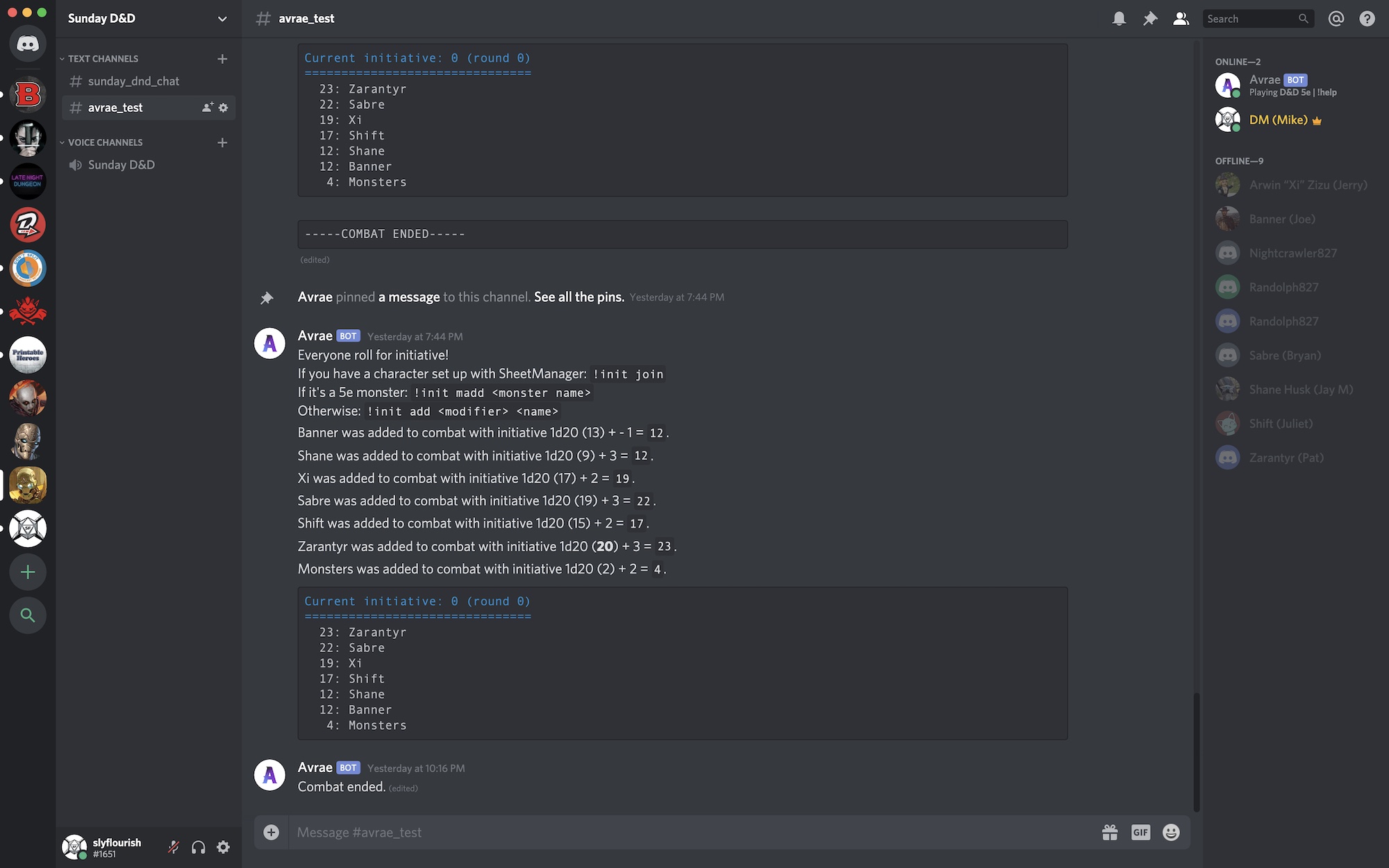The height and width of the screenshot is (868, 1389).
Task: Click the add attachment plus icon
Action: point(270,832)
